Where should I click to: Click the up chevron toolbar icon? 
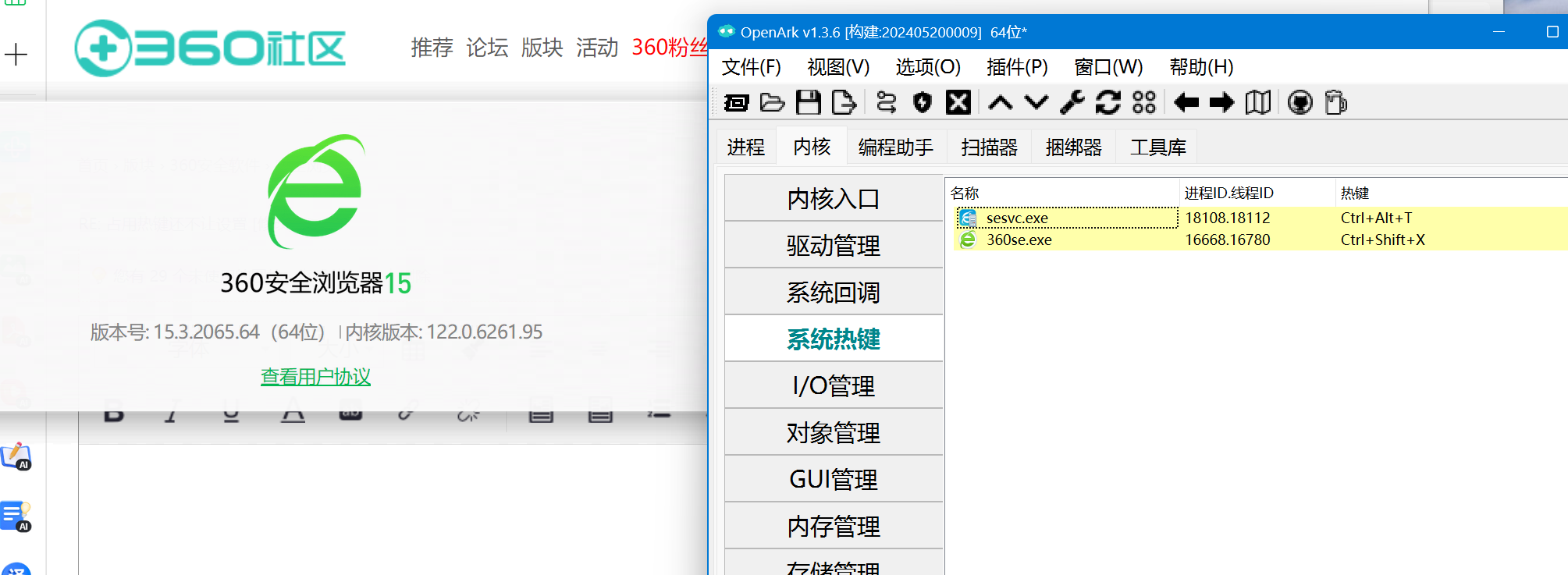pyautogui.click(x=1001, y=102)
